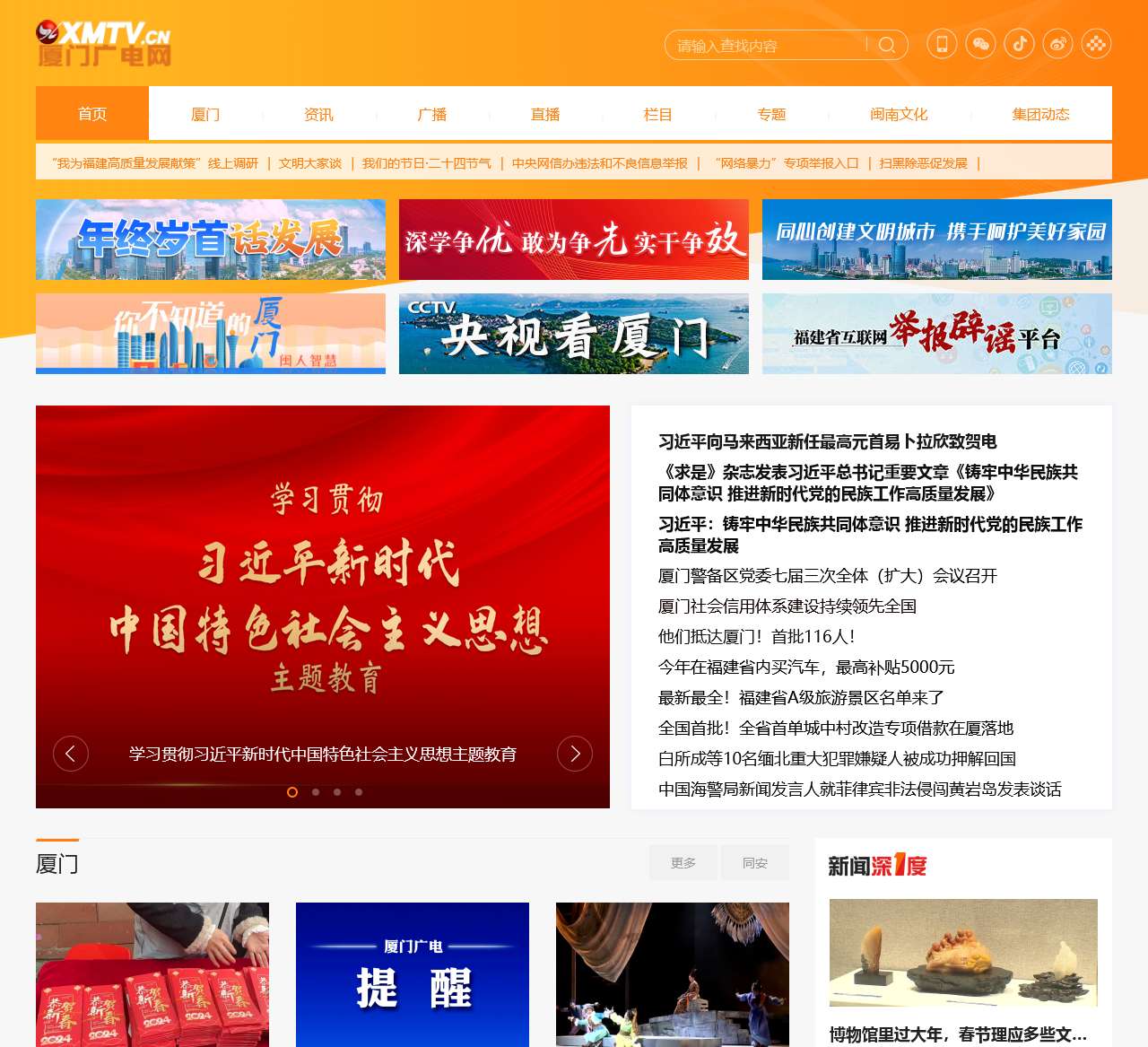Open the red envelopes news thumbnail
This screenshot has height=1047, width=1148.
(x=152, y=974)
